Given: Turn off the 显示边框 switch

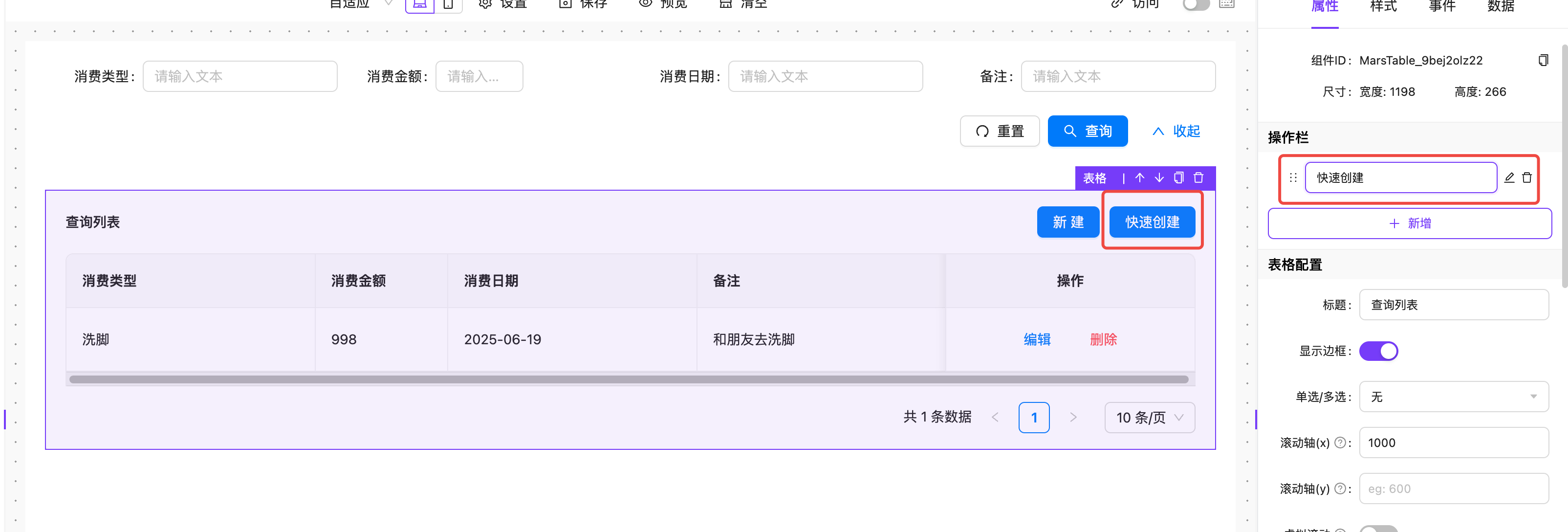Looking at the screenshot, I should coord(1379,351).
